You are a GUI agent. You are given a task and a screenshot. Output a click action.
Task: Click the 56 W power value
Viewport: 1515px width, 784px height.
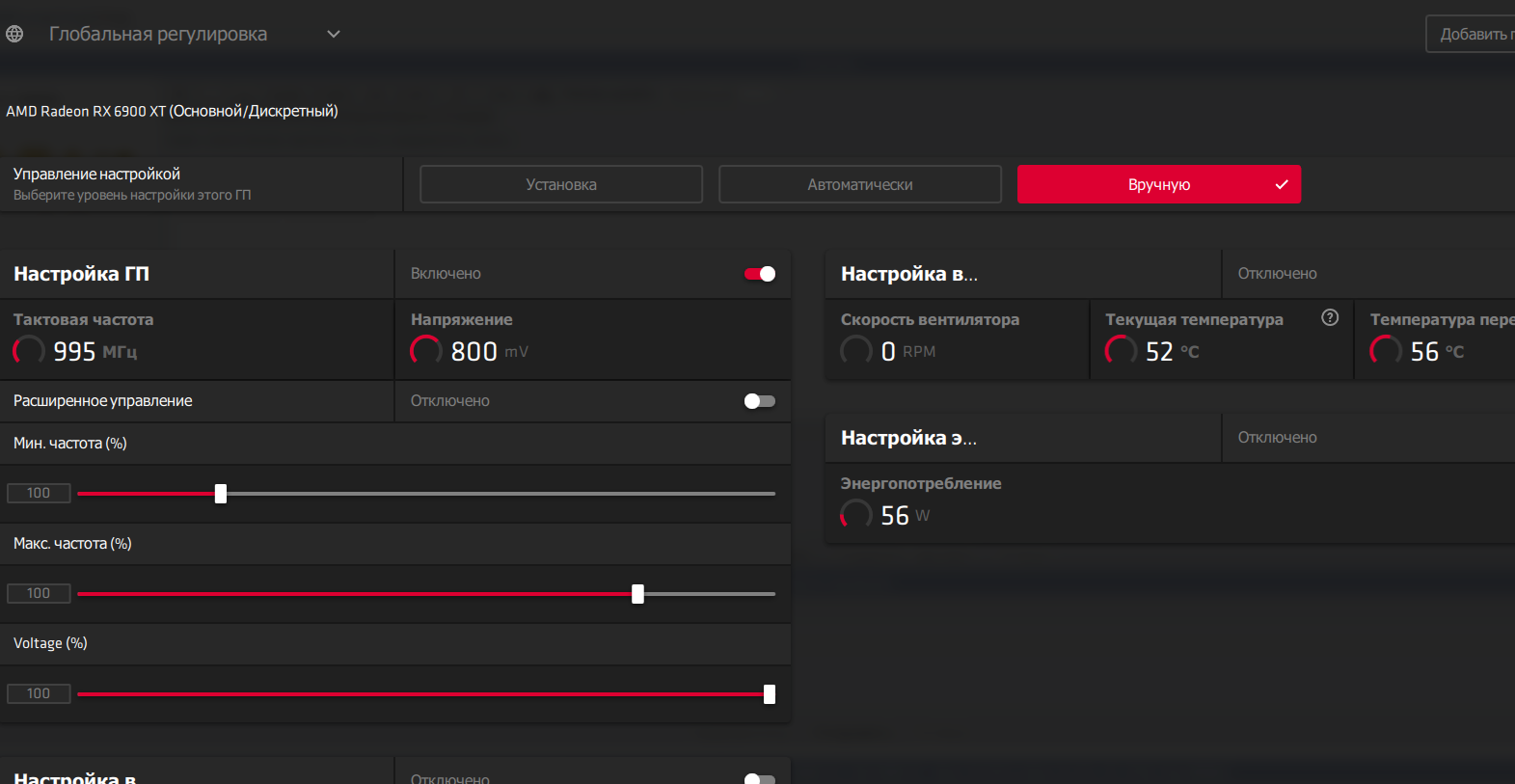906,515
